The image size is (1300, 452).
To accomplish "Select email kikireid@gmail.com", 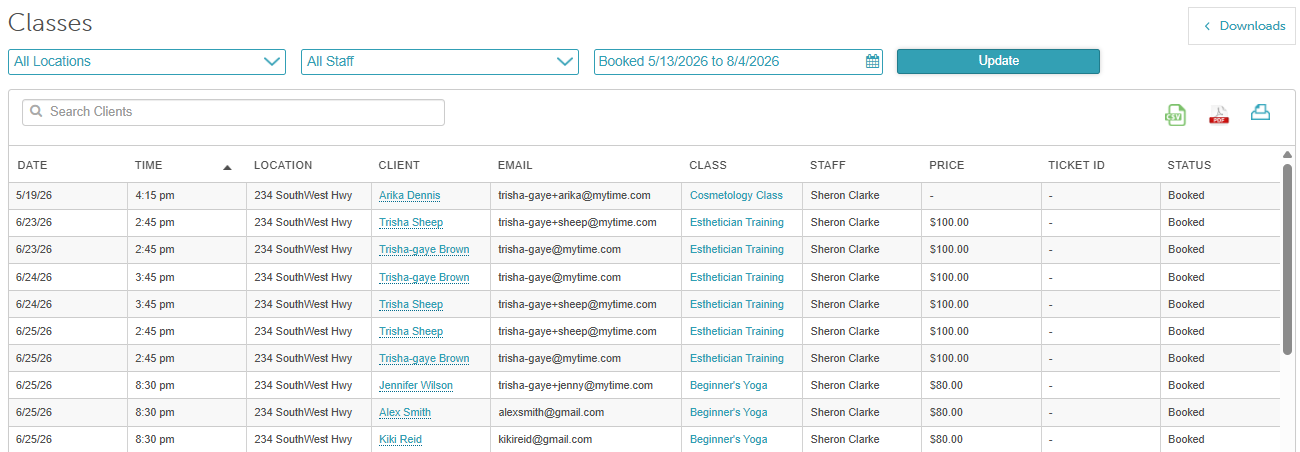I will (x=545, y=440).
